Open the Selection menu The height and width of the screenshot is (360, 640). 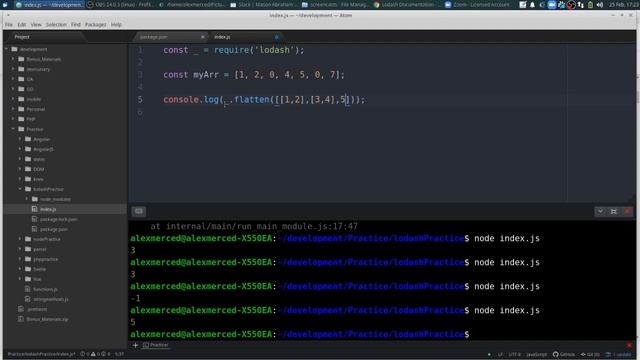point(56,24)
